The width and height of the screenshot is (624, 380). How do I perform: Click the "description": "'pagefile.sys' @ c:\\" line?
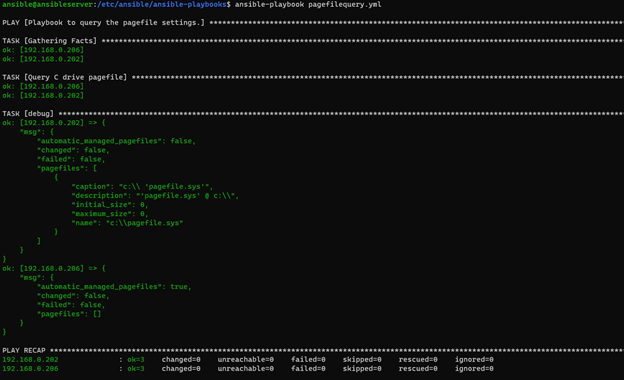pos(155,196)
